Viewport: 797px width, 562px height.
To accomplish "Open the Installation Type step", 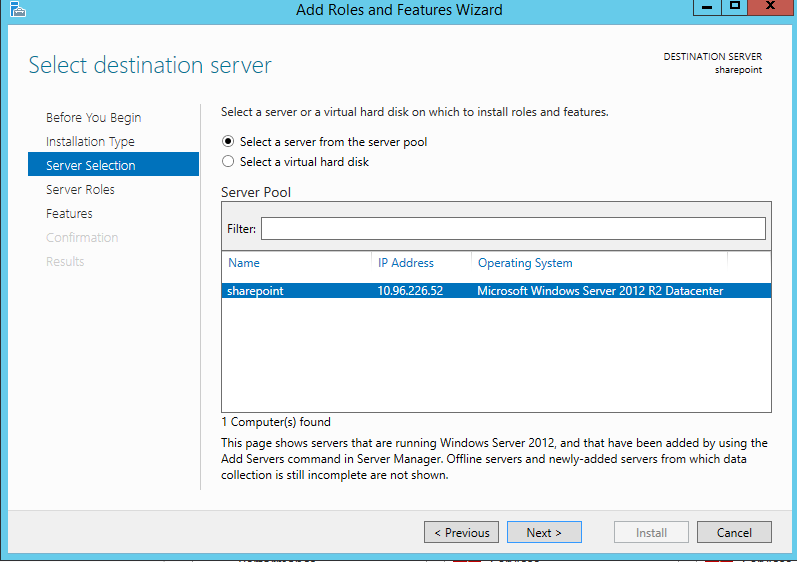I will 90,141.
